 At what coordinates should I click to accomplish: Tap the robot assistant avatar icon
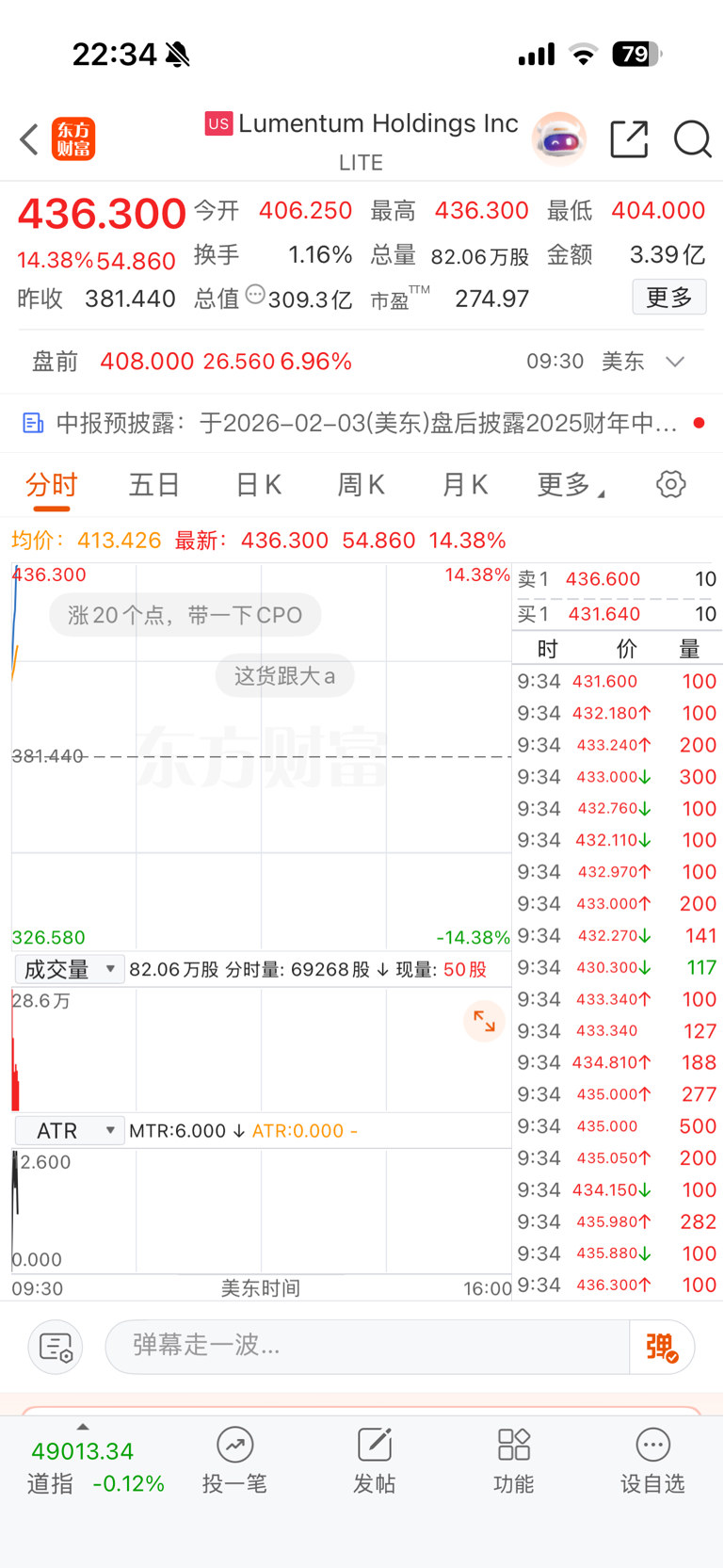click(x=559, y=139)
